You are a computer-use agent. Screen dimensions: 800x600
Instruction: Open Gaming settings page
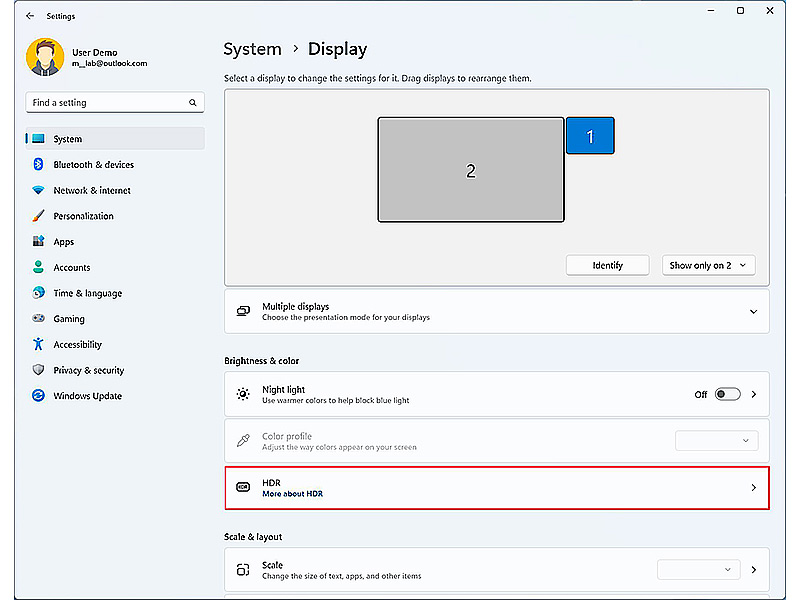pos(115,318)
